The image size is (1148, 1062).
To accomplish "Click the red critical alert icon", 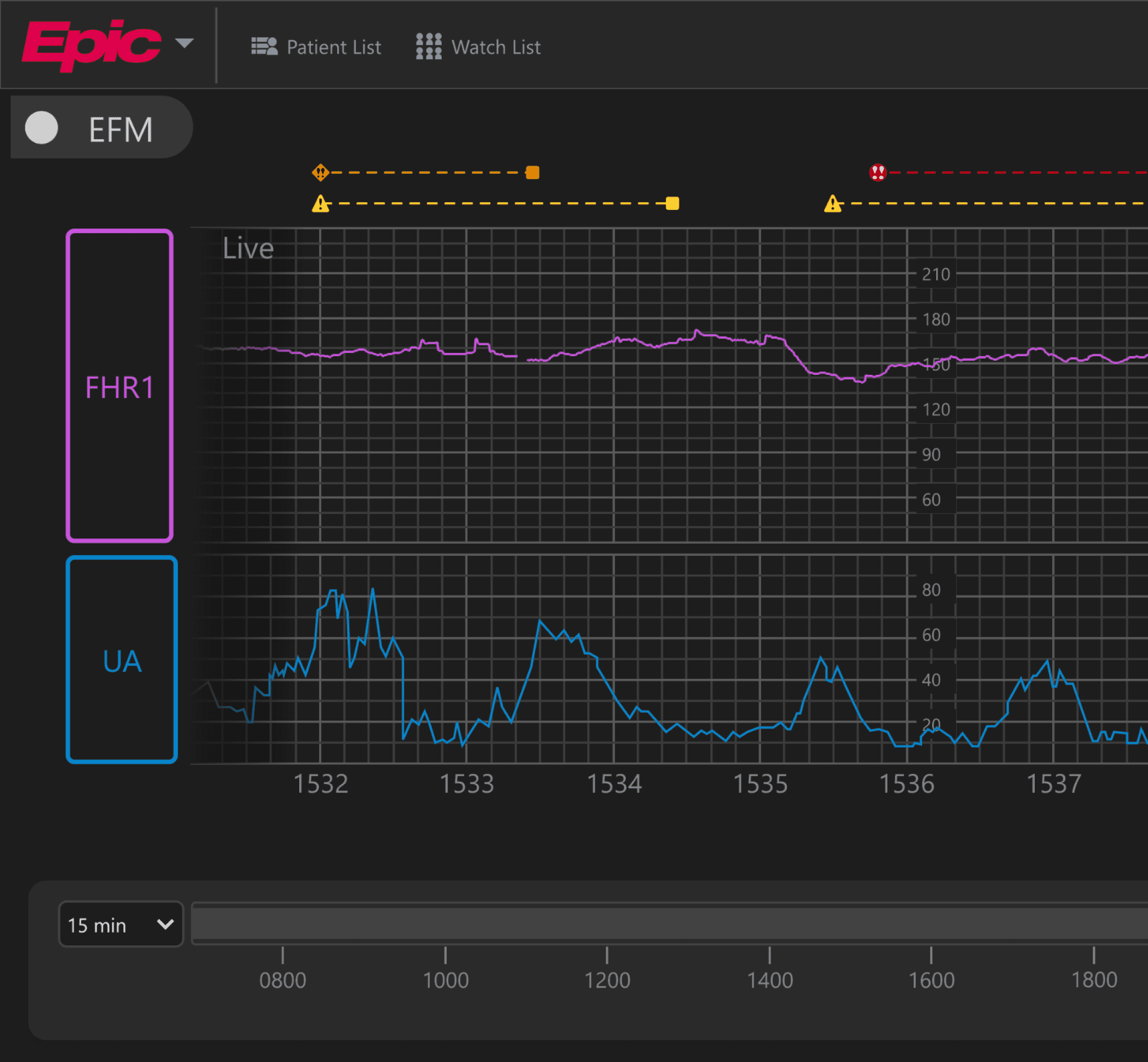I will [x=878, y=172].
